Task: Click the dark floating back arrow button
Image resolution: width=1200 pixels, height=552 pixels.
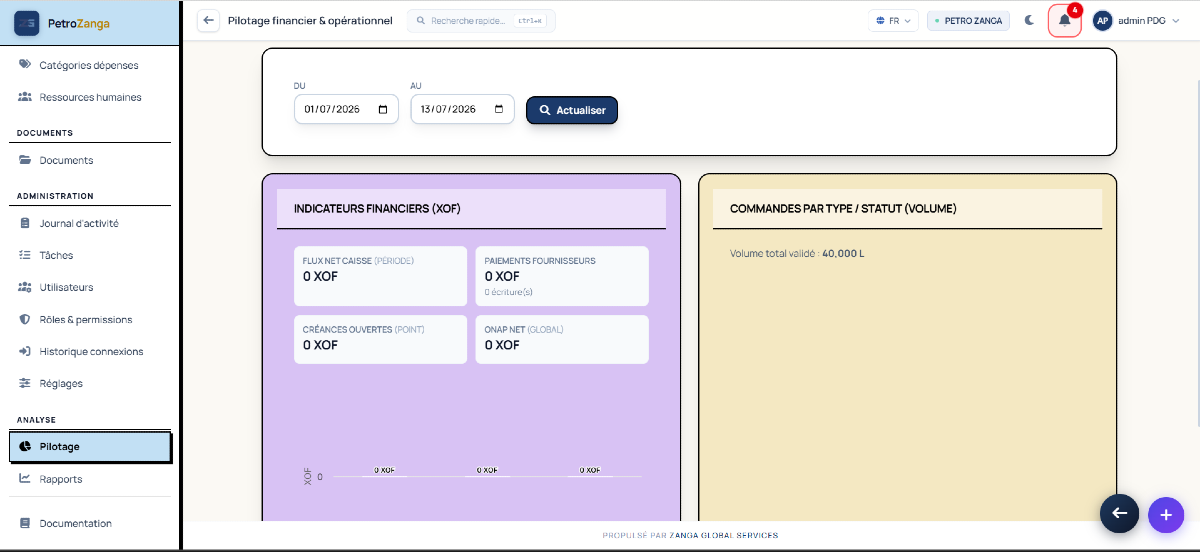Action: [x=1119, y=513]
